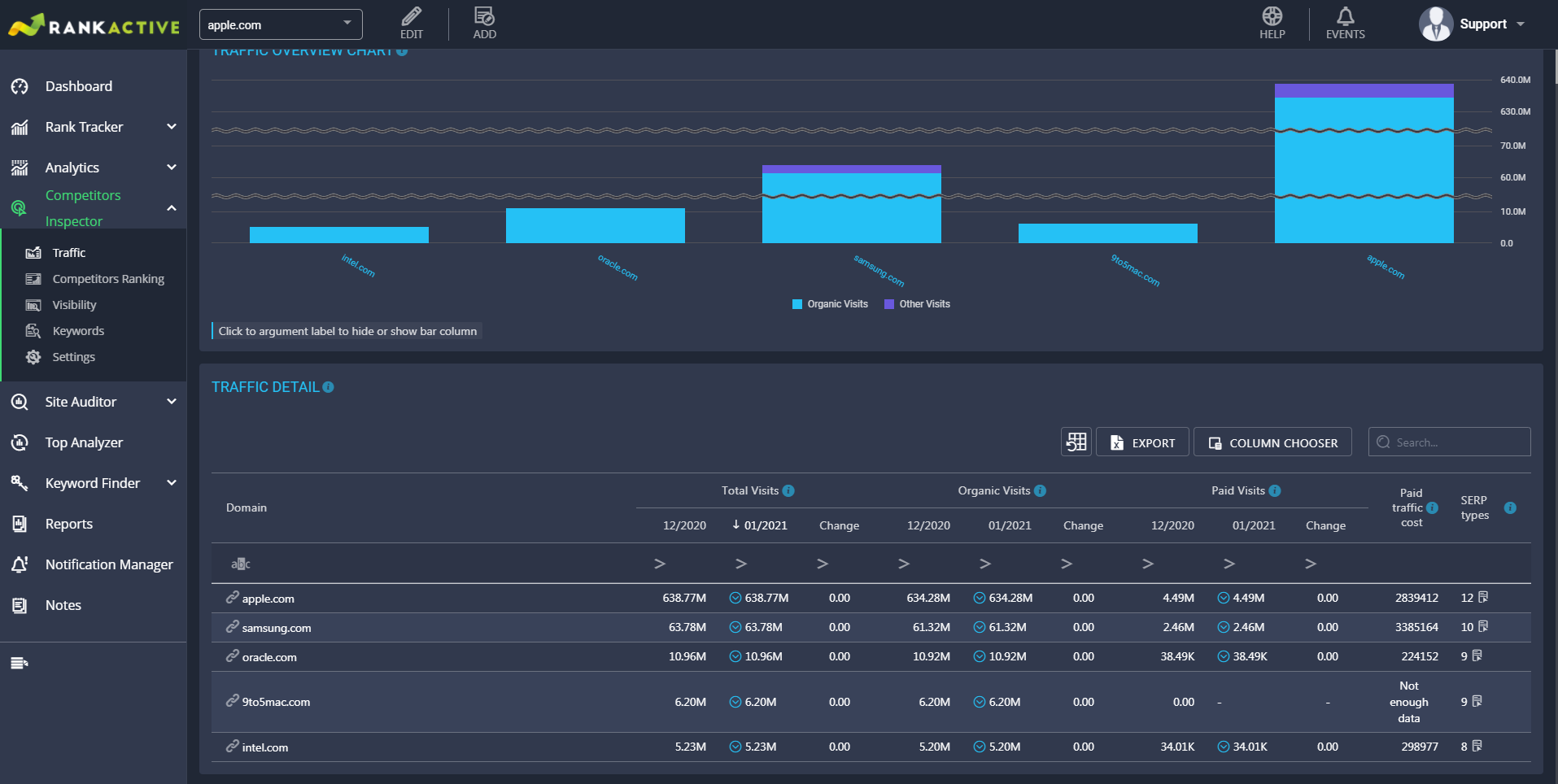Click the EDIT pencil icon

click(x=412, y=16)
